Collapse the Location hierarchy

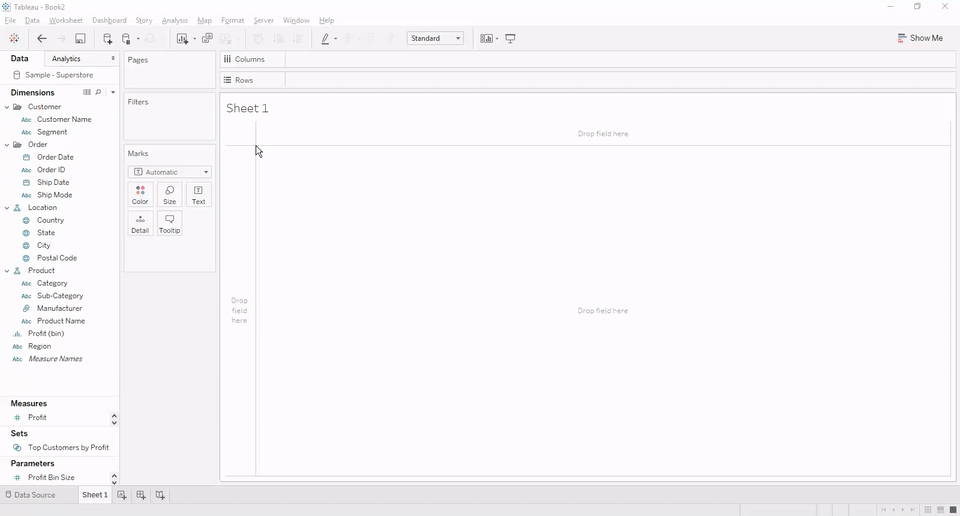tap(7, 208)
